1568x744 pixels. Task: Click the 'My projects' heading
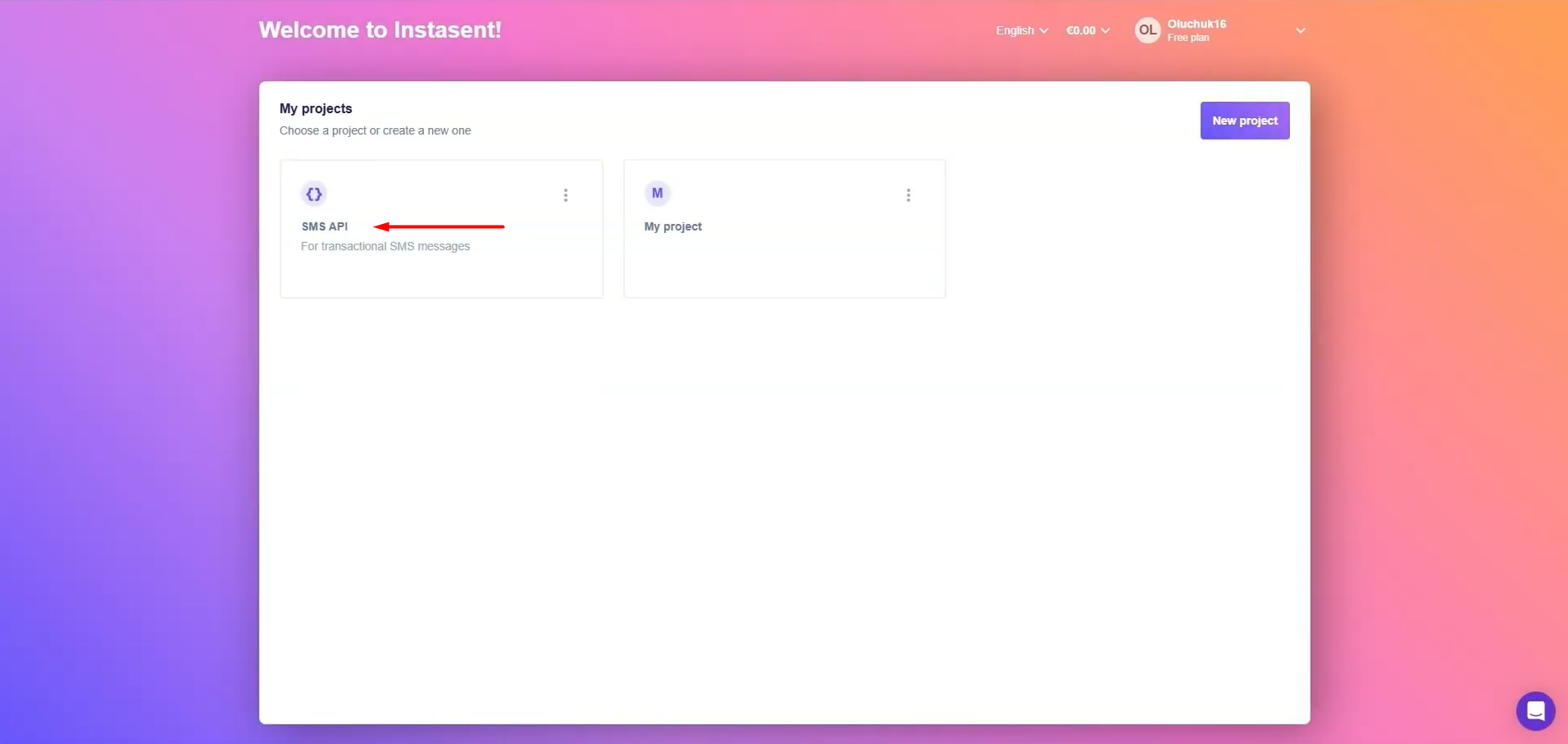click(316, 108)
